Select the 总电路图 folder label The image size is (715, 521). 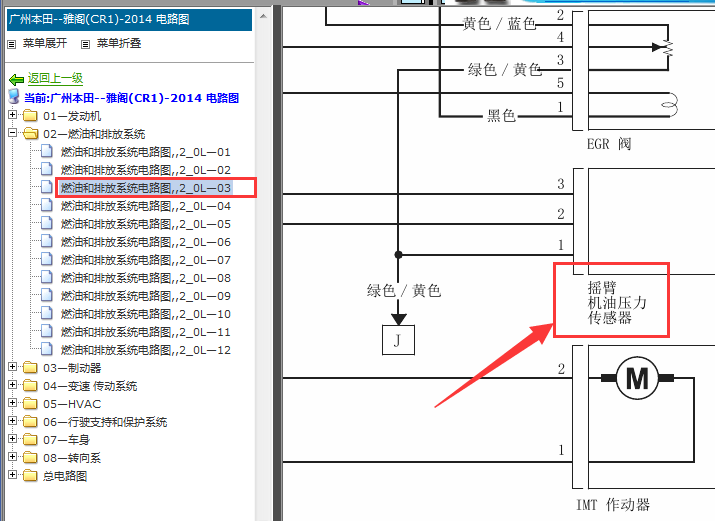(65, 476)
